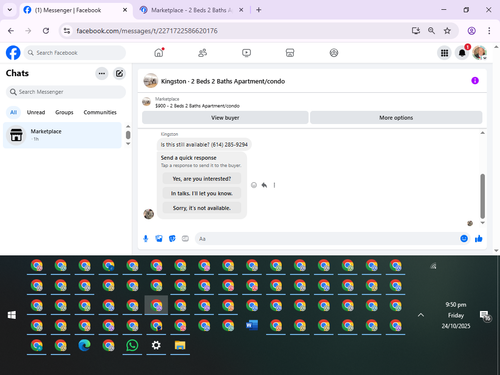
Task: View site information icon in address bar
Action: point(67,31)
